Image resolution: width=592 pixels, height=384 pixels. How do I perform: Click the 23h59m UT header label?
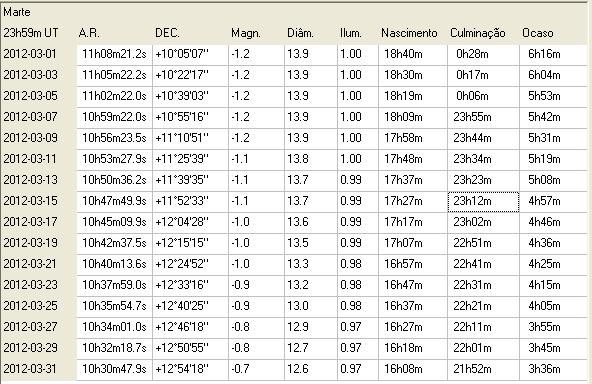(x=31, y=33)
